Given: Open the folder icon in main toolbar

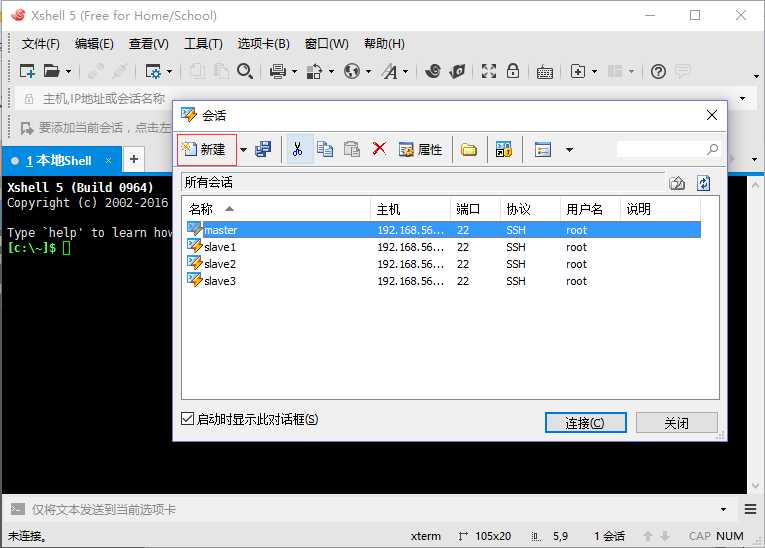Looking at the screenshot, I should tap(51, 72).
